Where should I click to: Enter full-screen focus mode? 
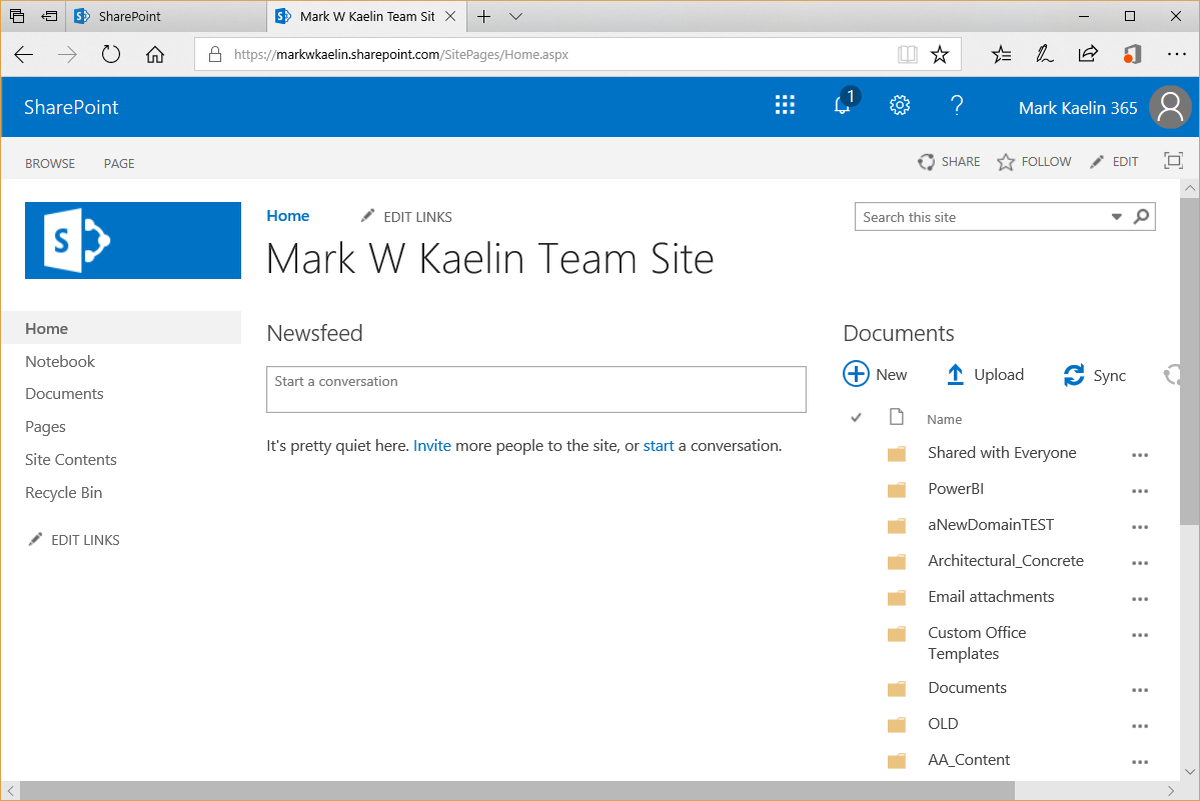pyautogui.click(x=1172, y=160)
